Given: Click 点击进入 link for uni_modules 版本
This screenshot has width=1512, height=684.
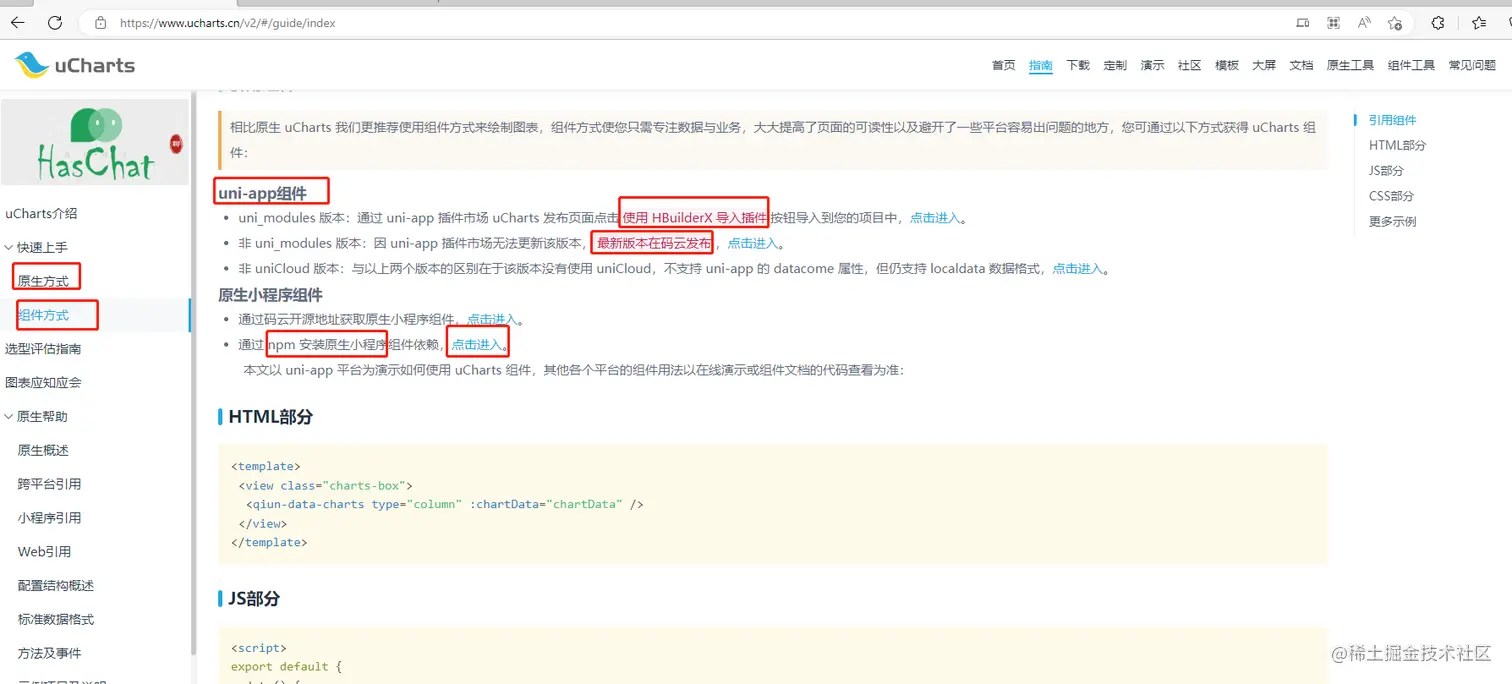Looking at the screenshot, I should 934,218.
